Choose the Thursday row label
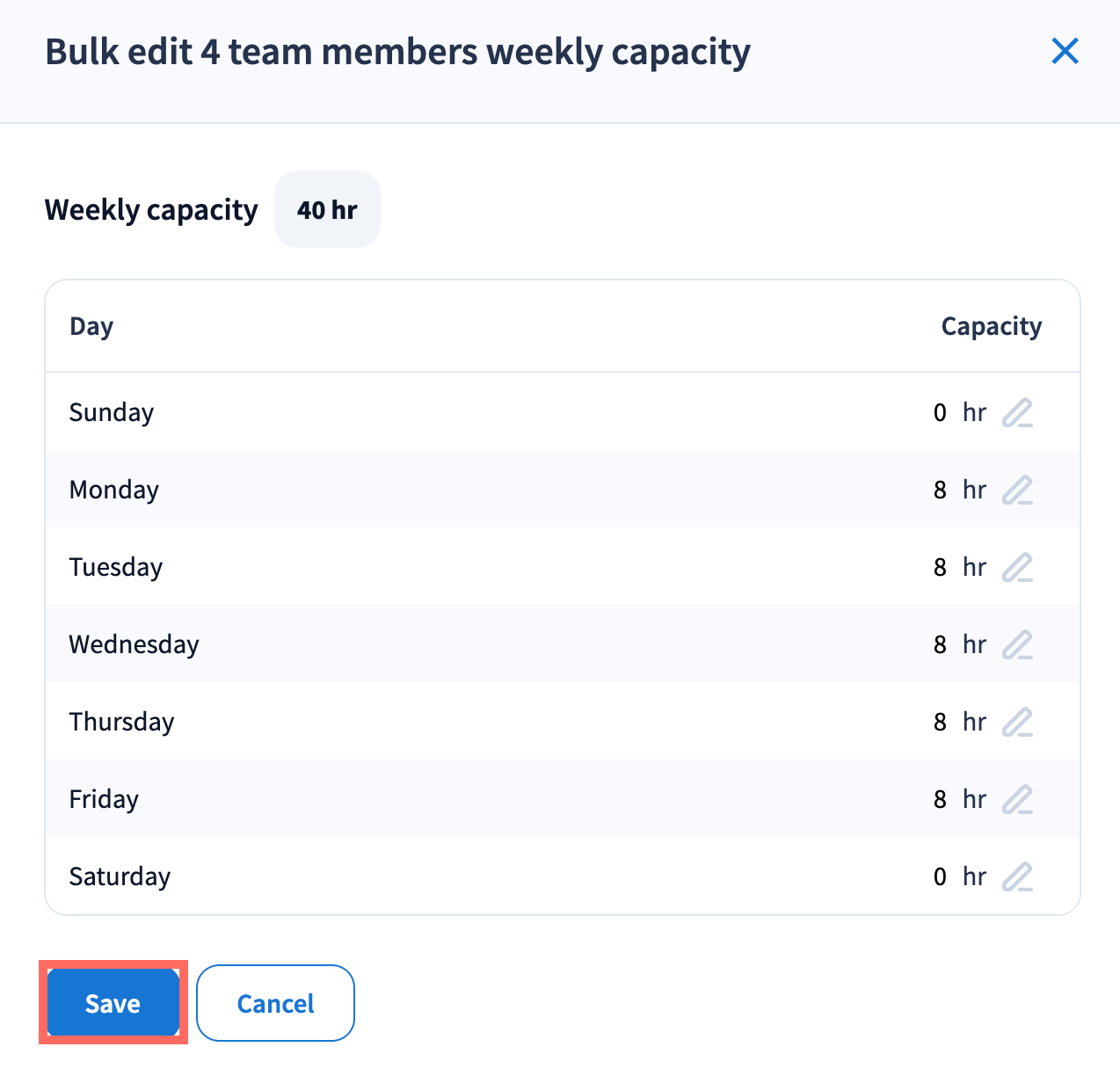Image resolution: width=1120 pixels, height=1076 pixels. pyautogui.click(x=122, y=722)
